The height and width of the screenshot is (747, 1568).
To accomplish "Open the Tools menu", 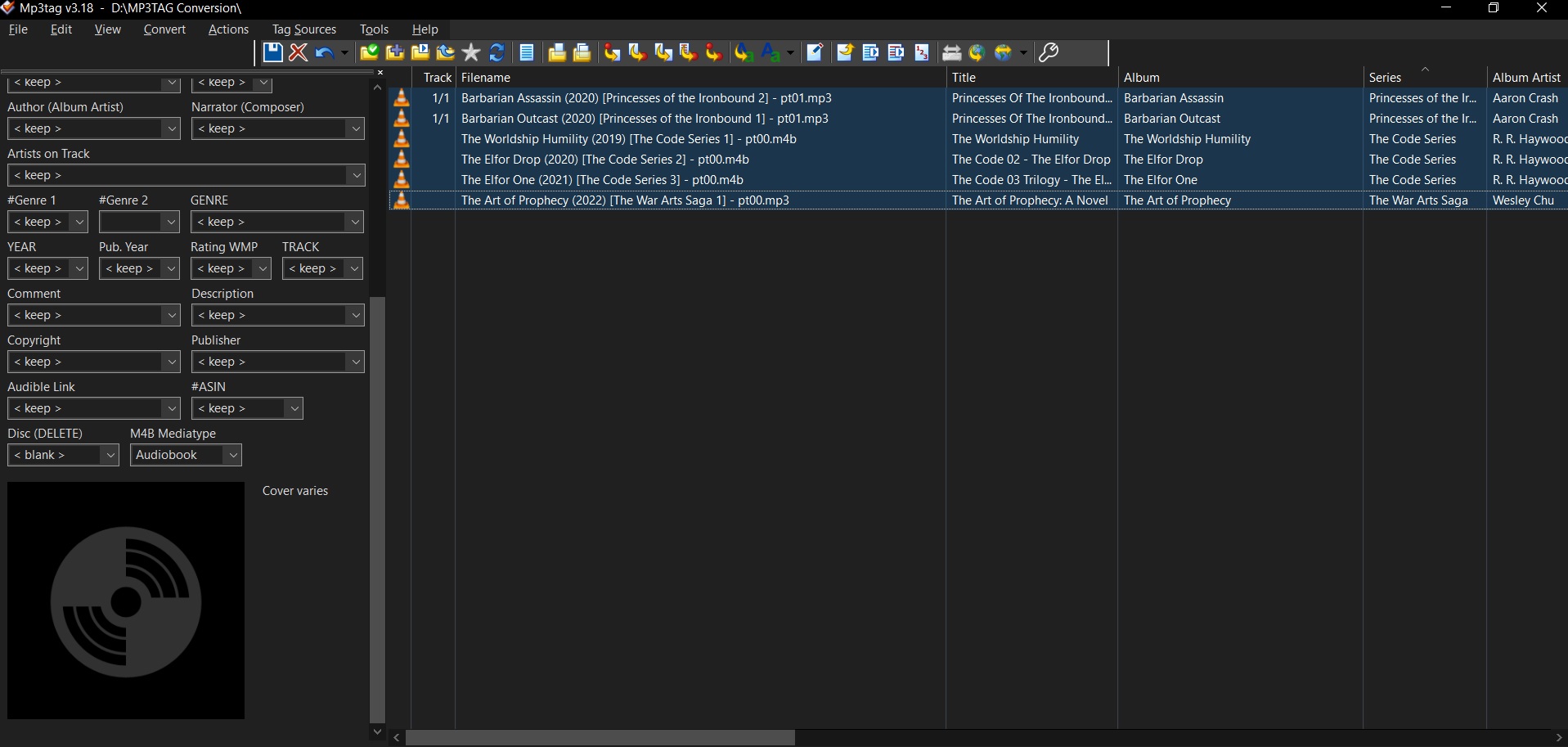I will [x=374, y=29].
